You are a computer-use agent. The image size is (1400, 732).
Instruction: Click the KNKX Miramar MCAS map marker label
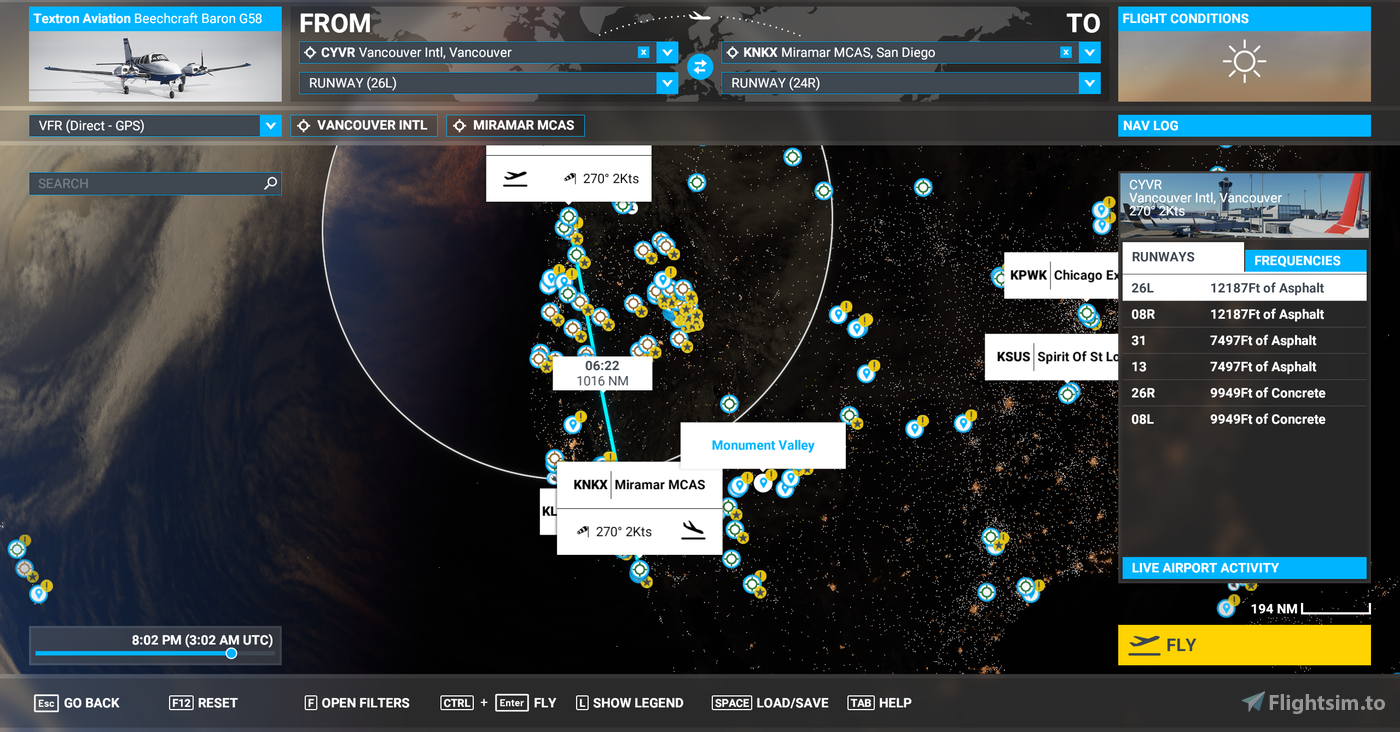point(638,485)
